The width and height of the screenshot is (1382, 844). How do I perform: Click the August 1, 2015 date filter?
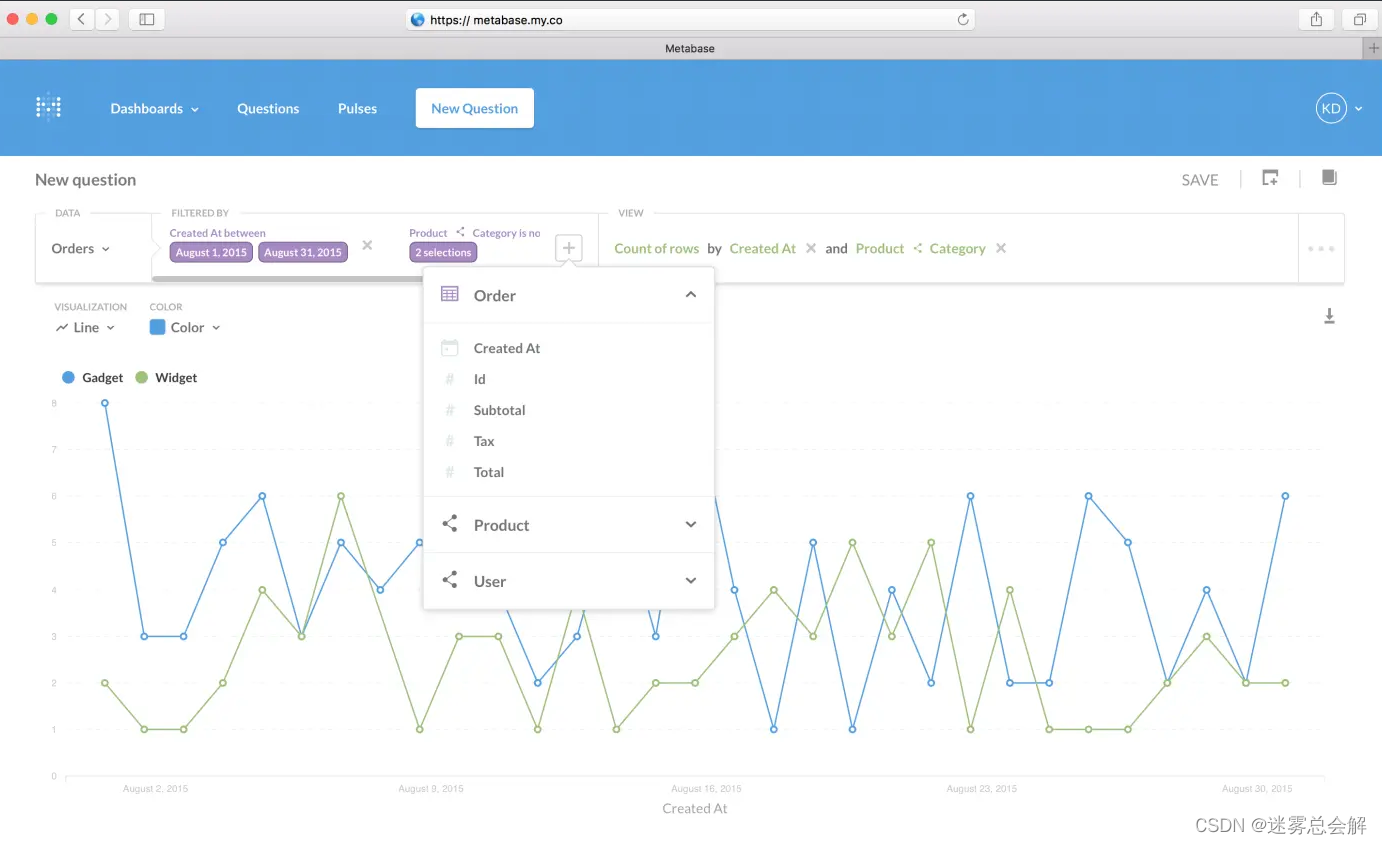point(211,252)
